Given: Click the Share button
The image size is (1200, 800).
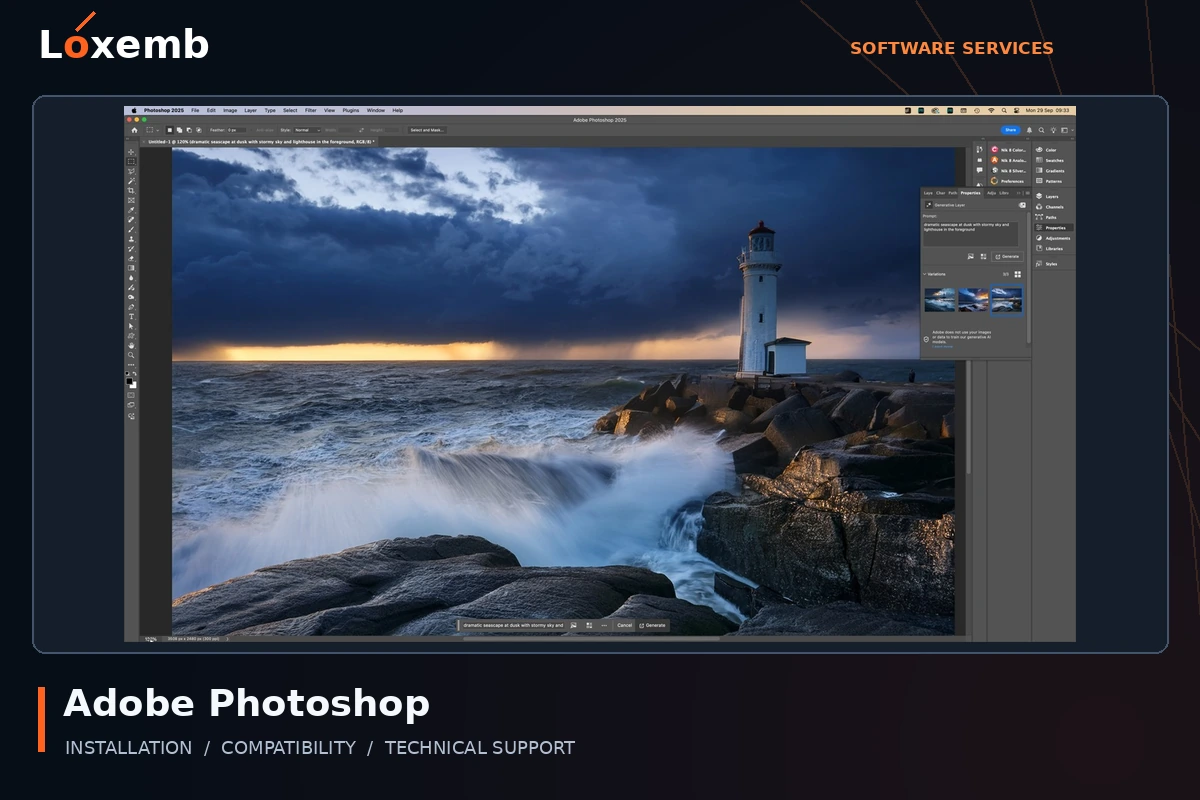Looking at the screenshot, I should (1010, 130).
